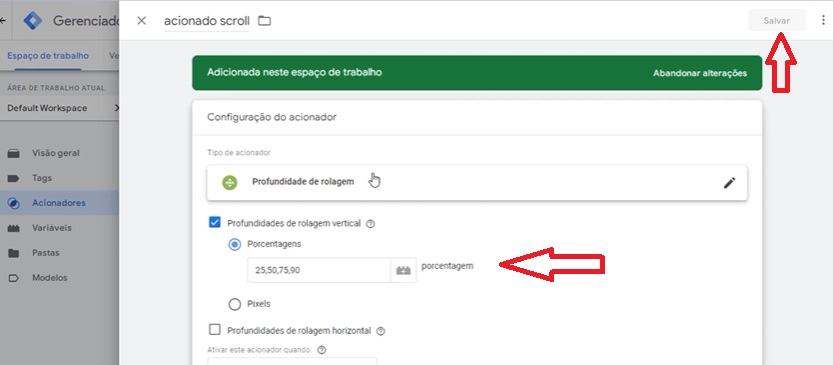Open help for vertical scroll depths

pyautogui.click(x=371, y=224)
